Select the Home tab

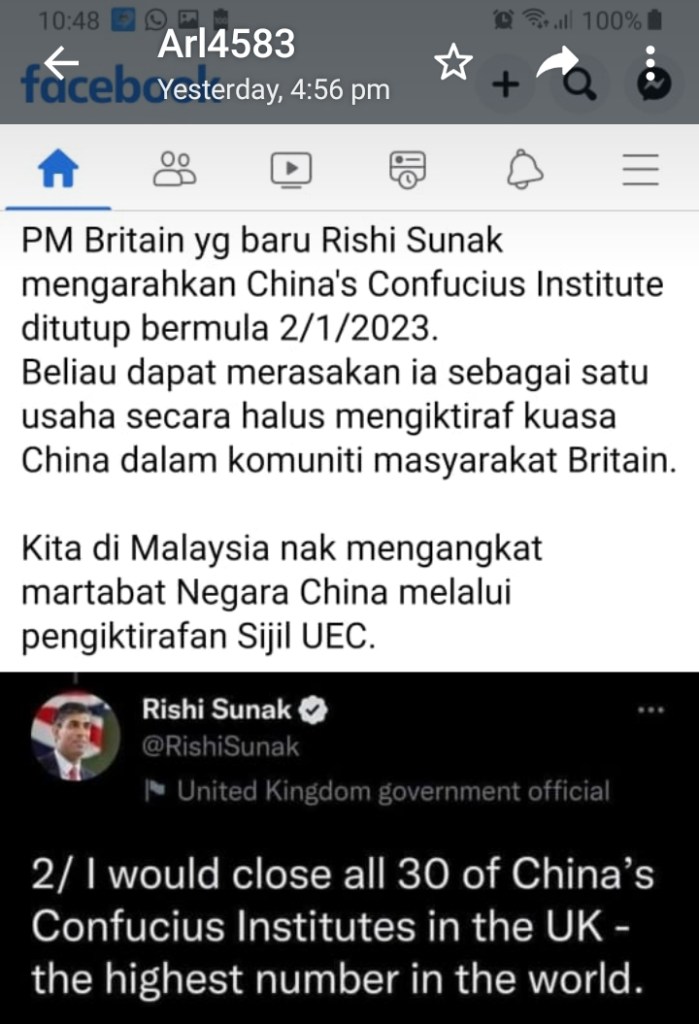click(58, 168)
